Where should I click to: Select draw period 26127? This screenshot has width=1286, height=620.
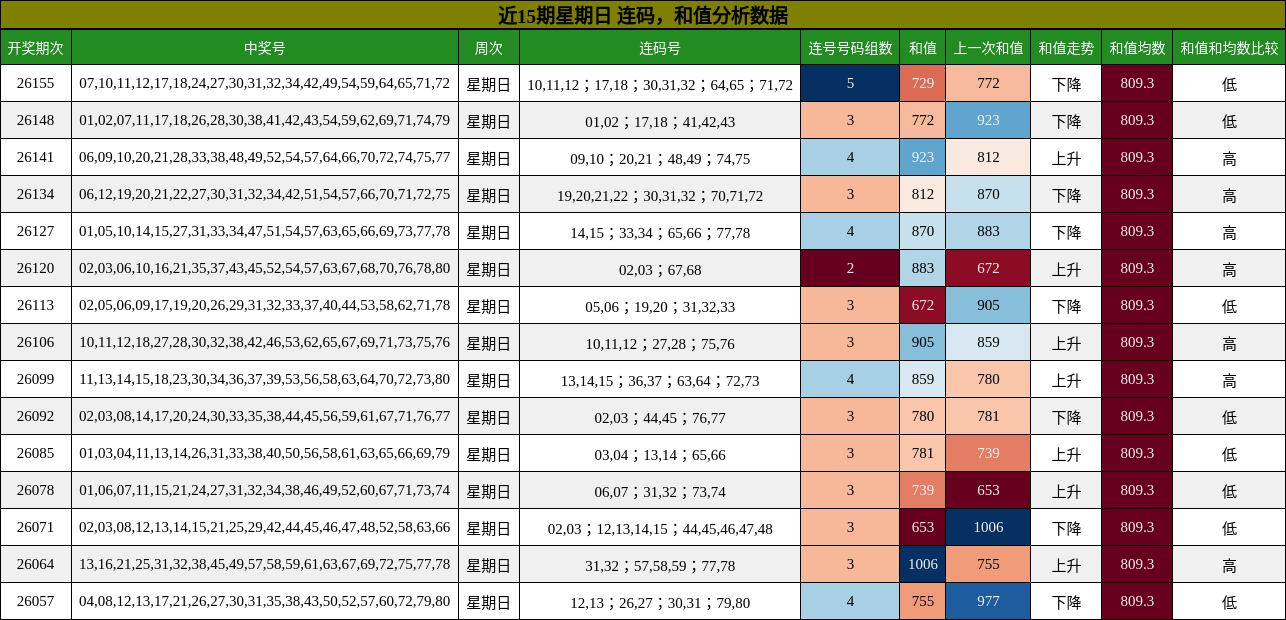point(36,232)
